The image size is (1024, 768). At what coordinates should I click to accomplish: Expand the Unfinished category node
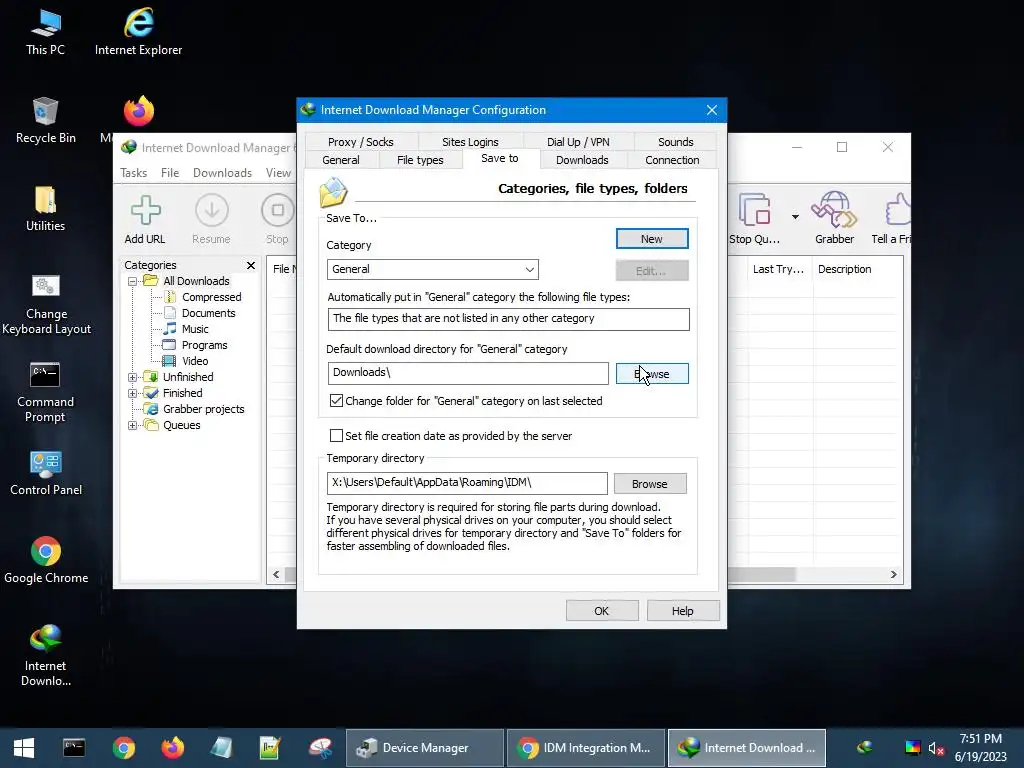133,377
